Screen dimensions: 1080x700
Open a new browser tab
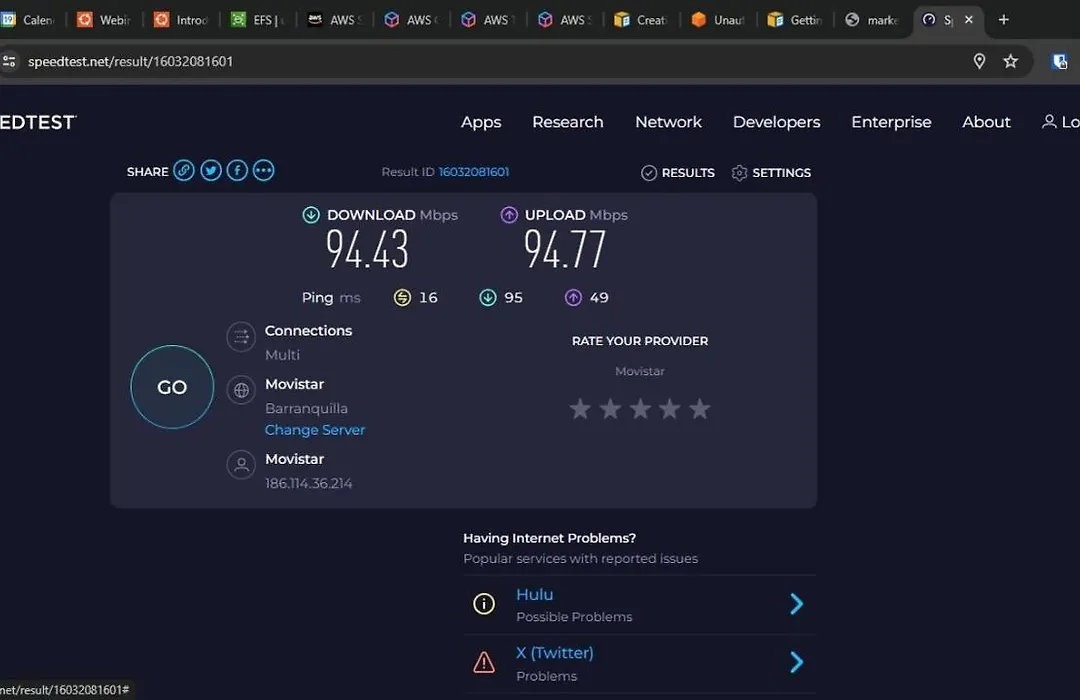(1004, 19)
